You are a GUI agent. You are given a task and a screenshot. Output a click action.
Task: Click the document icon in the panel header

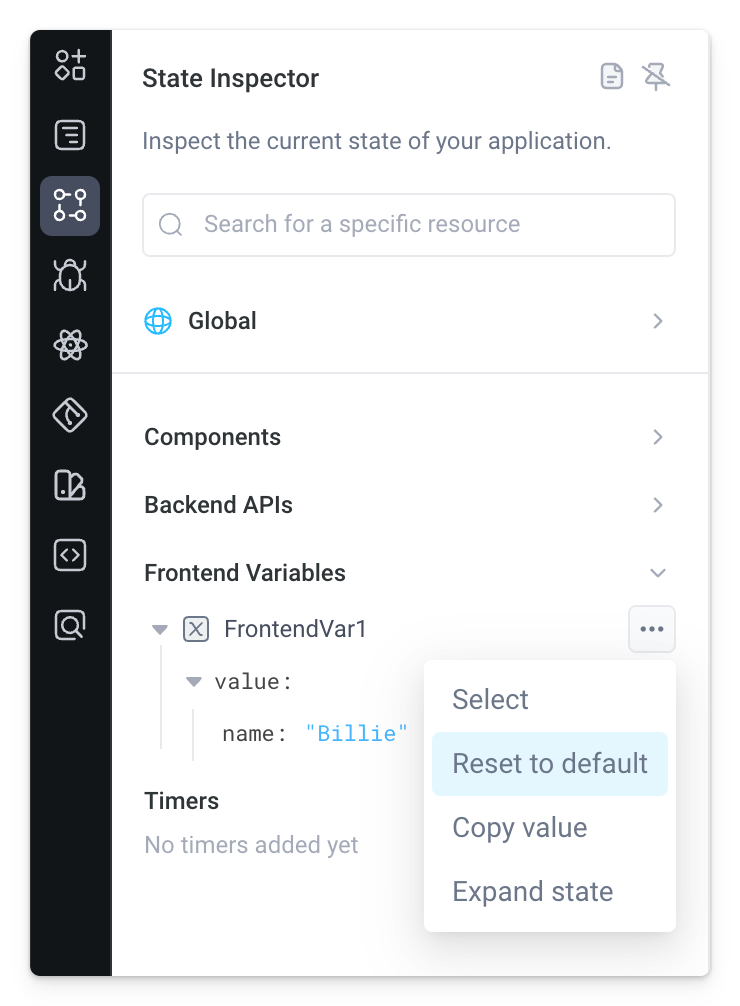click(612, 76)
